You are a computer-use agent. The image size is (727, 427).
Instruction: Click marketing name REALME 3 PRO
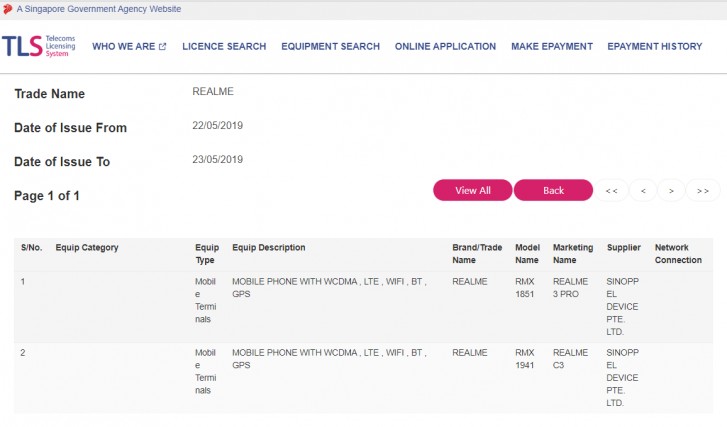(x=570, y=288)
